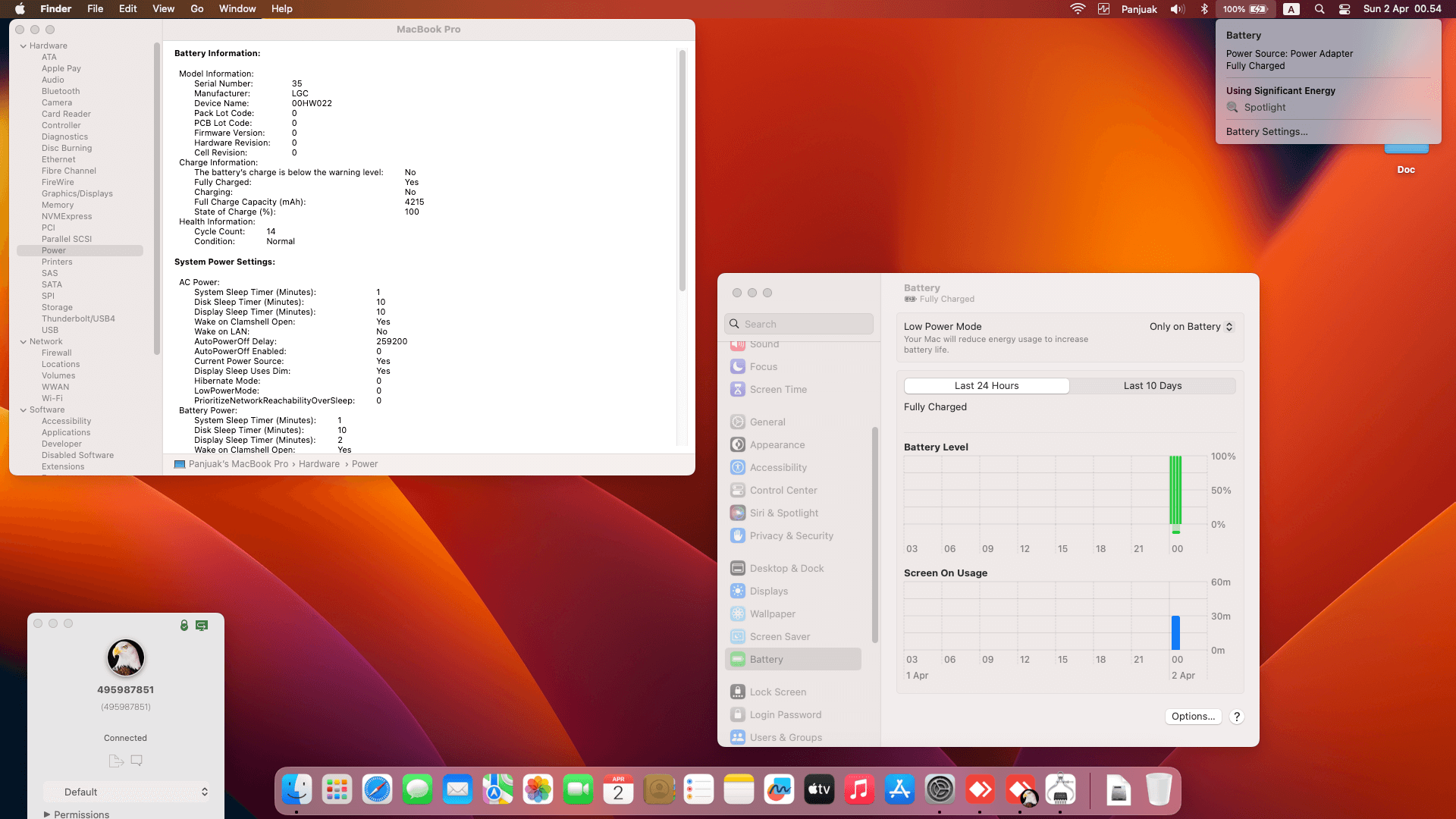Open the Go menu
Viewport: 1456px width, 819px height.
click(196, 9)
